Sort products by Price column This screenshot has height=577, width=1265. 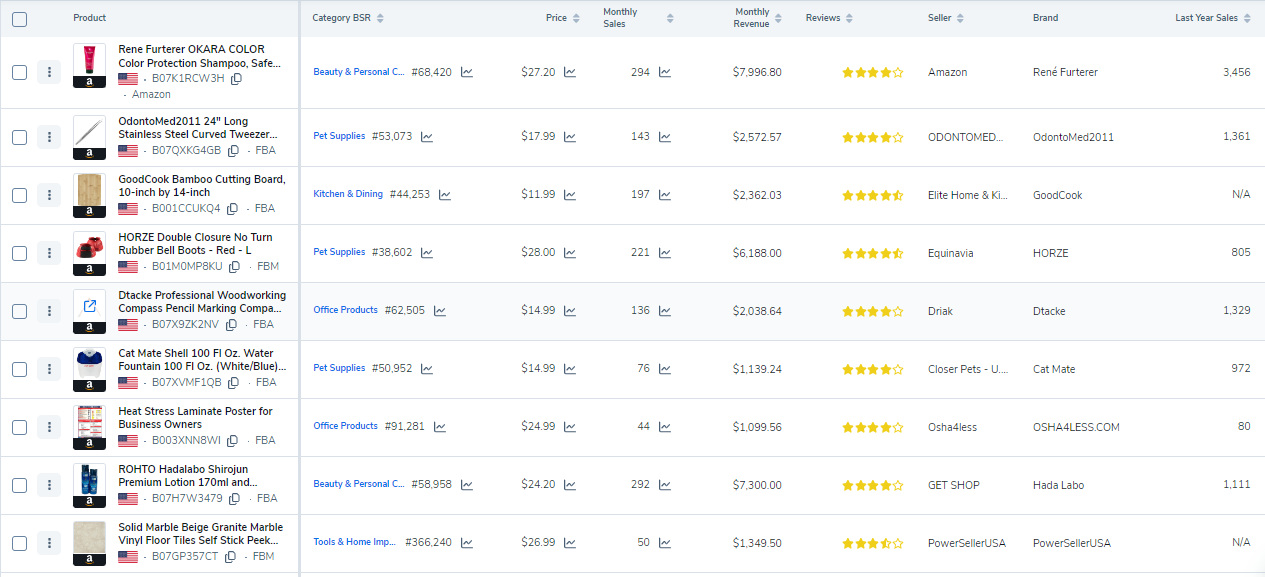pos(576,18)
